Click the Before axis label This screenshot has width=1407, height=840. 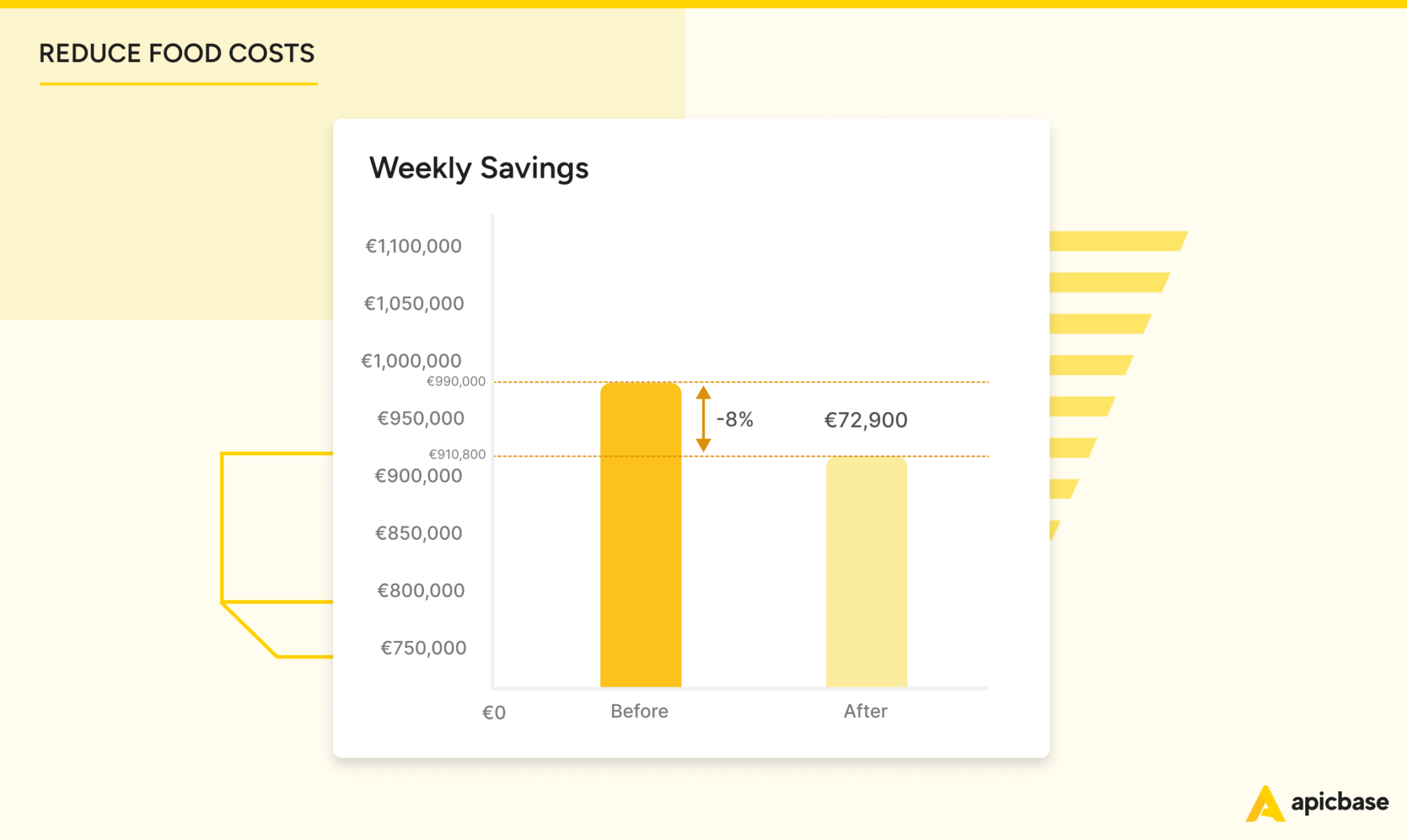(x=639, y=711)
